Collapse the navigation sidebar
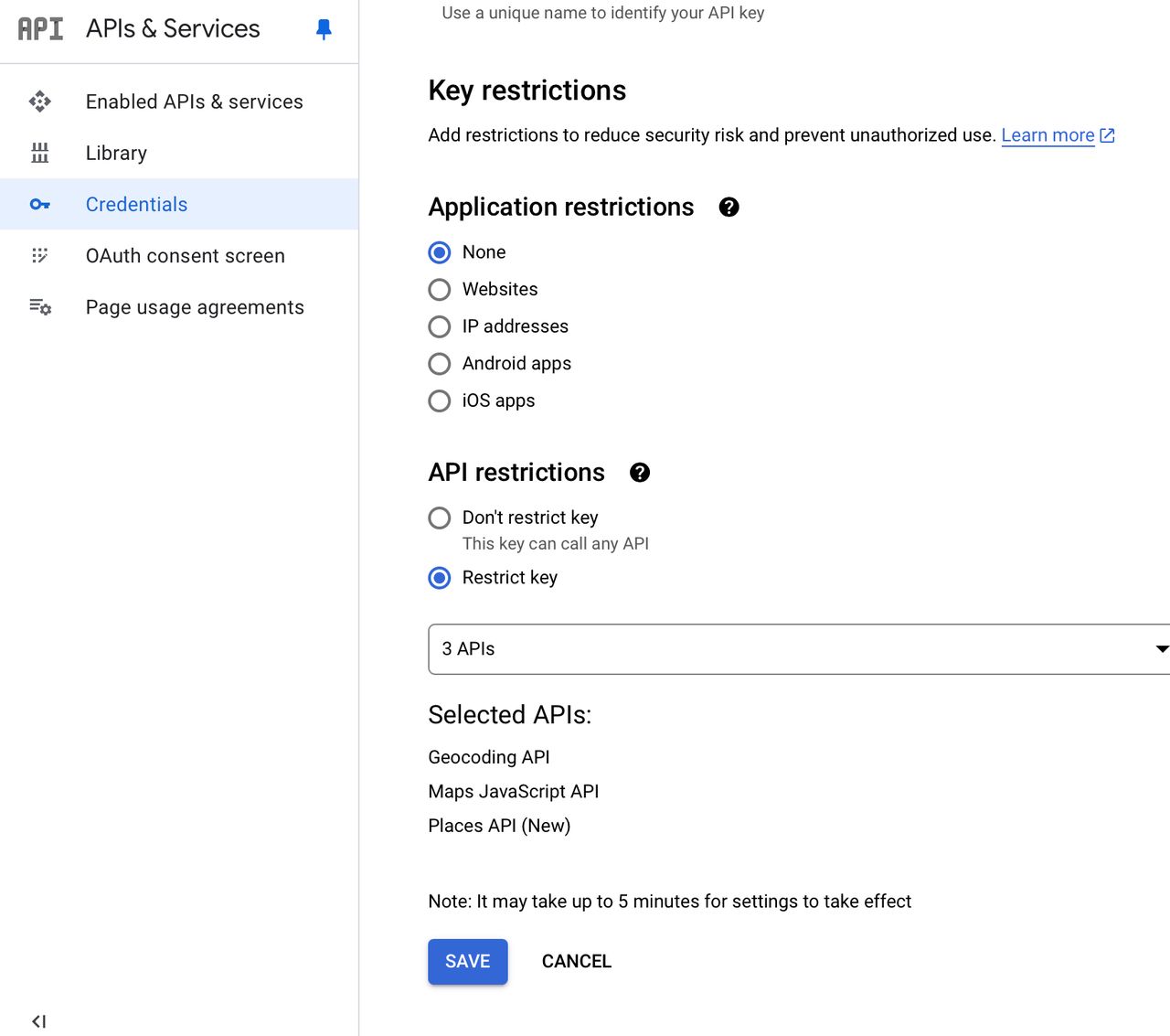 tap(37, 1021)
